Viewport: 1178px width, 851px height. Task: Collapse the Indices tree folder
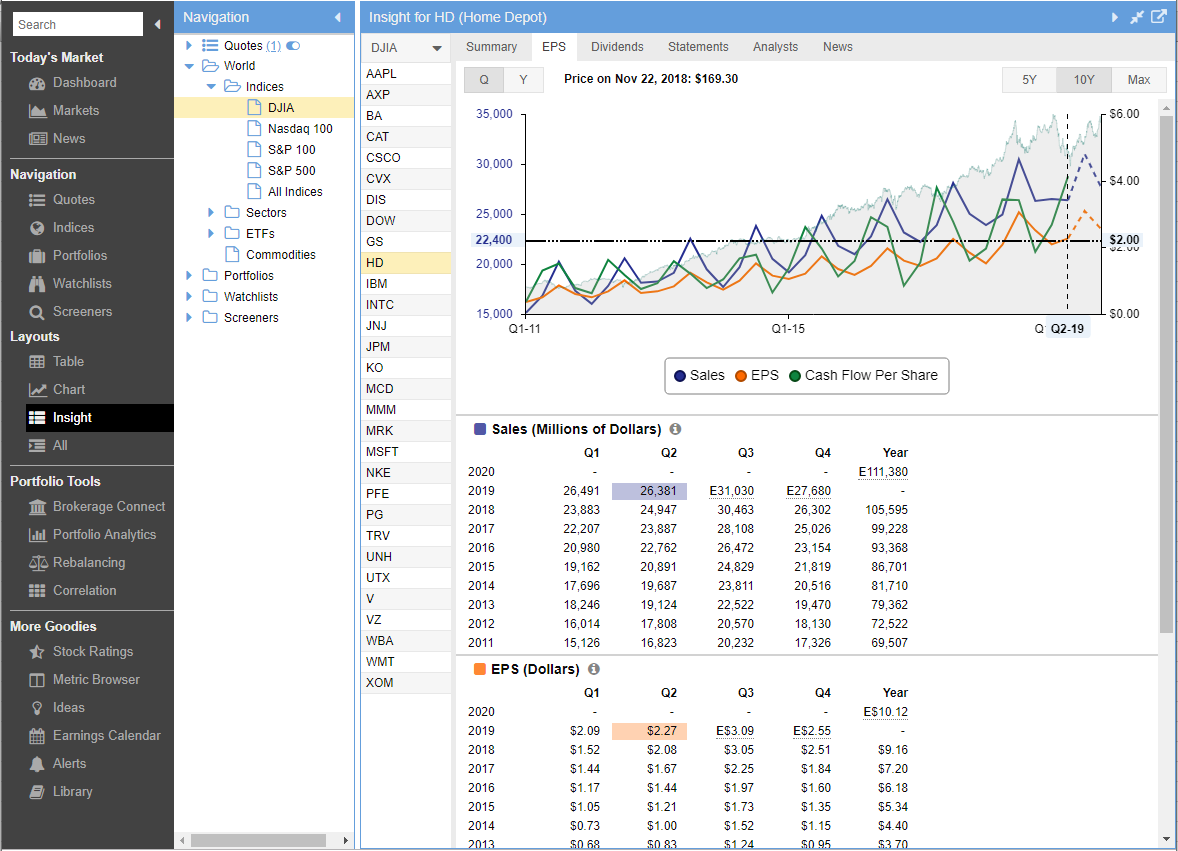(x=211, y=87)
